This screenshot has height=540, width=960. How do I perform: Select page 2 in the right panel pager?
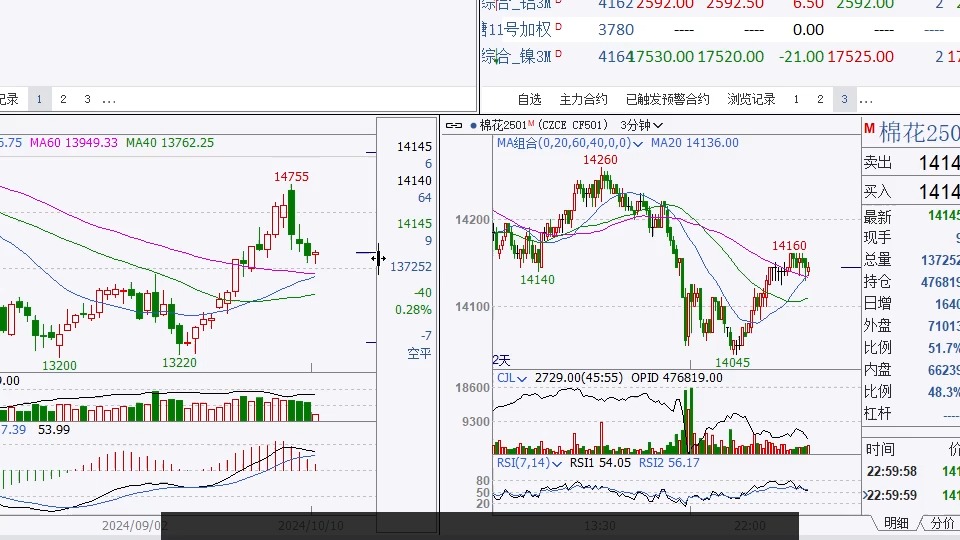[820, 99]
